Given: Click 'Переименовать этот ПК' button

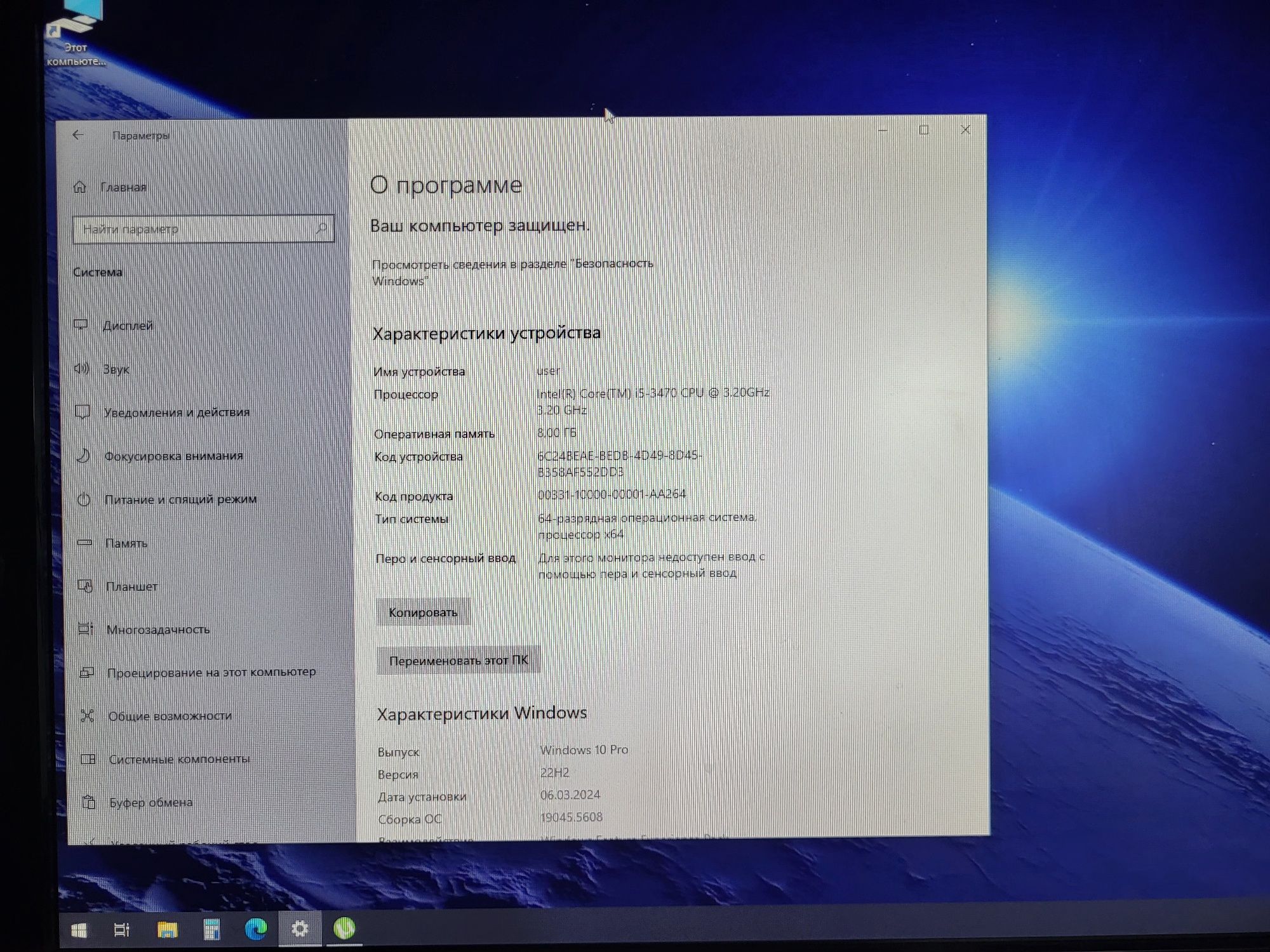Looking at the screenshot, I should 458,660.
